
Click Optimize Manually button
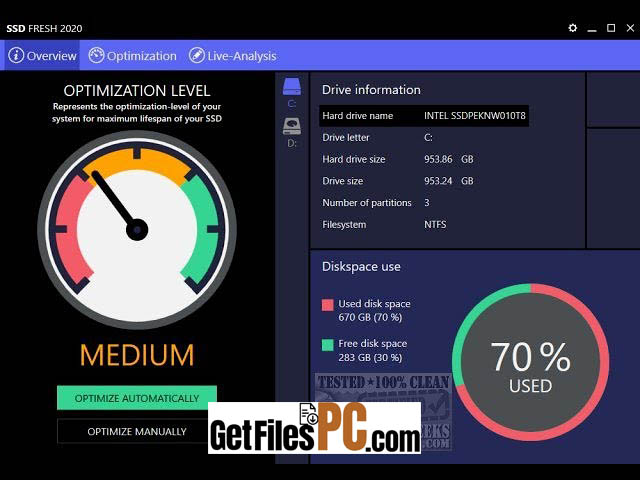(137, 431)
